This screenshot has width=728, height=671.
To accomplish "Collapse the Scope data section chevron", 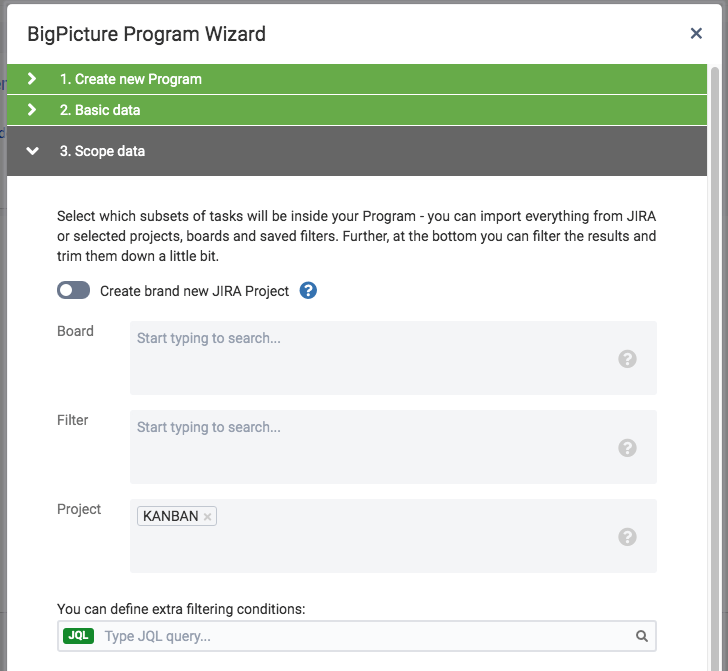I will pos(32,151).
